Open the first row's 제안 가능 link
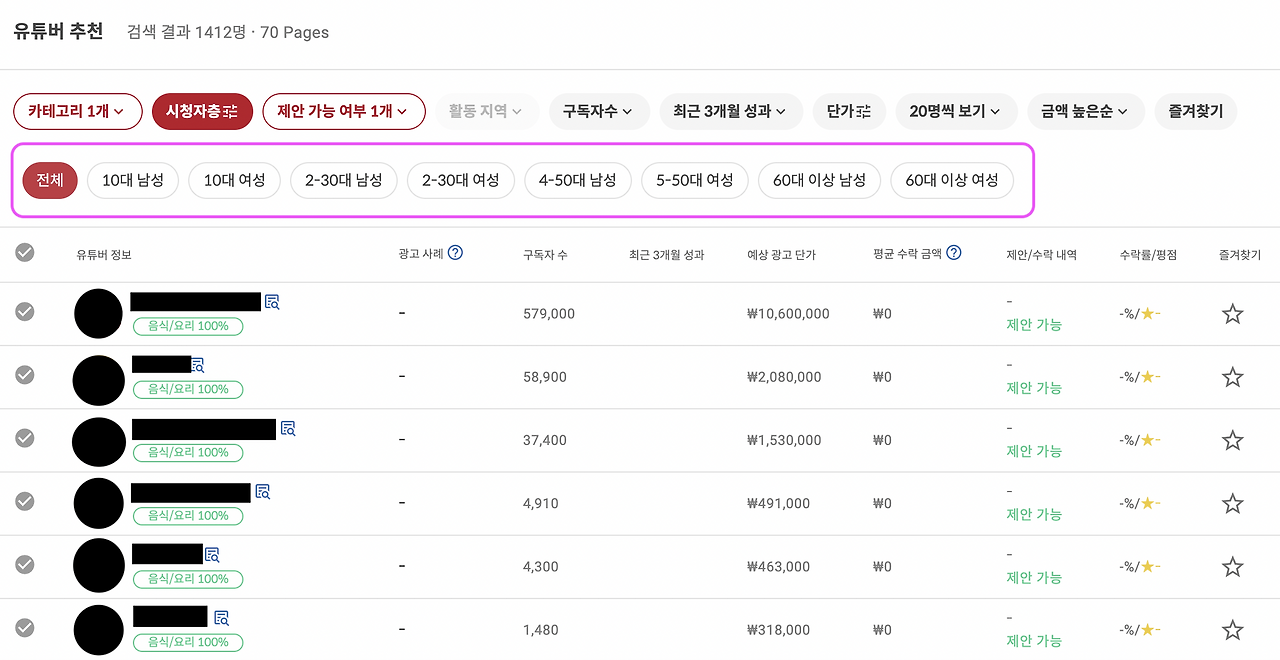 pos(1034,327)
